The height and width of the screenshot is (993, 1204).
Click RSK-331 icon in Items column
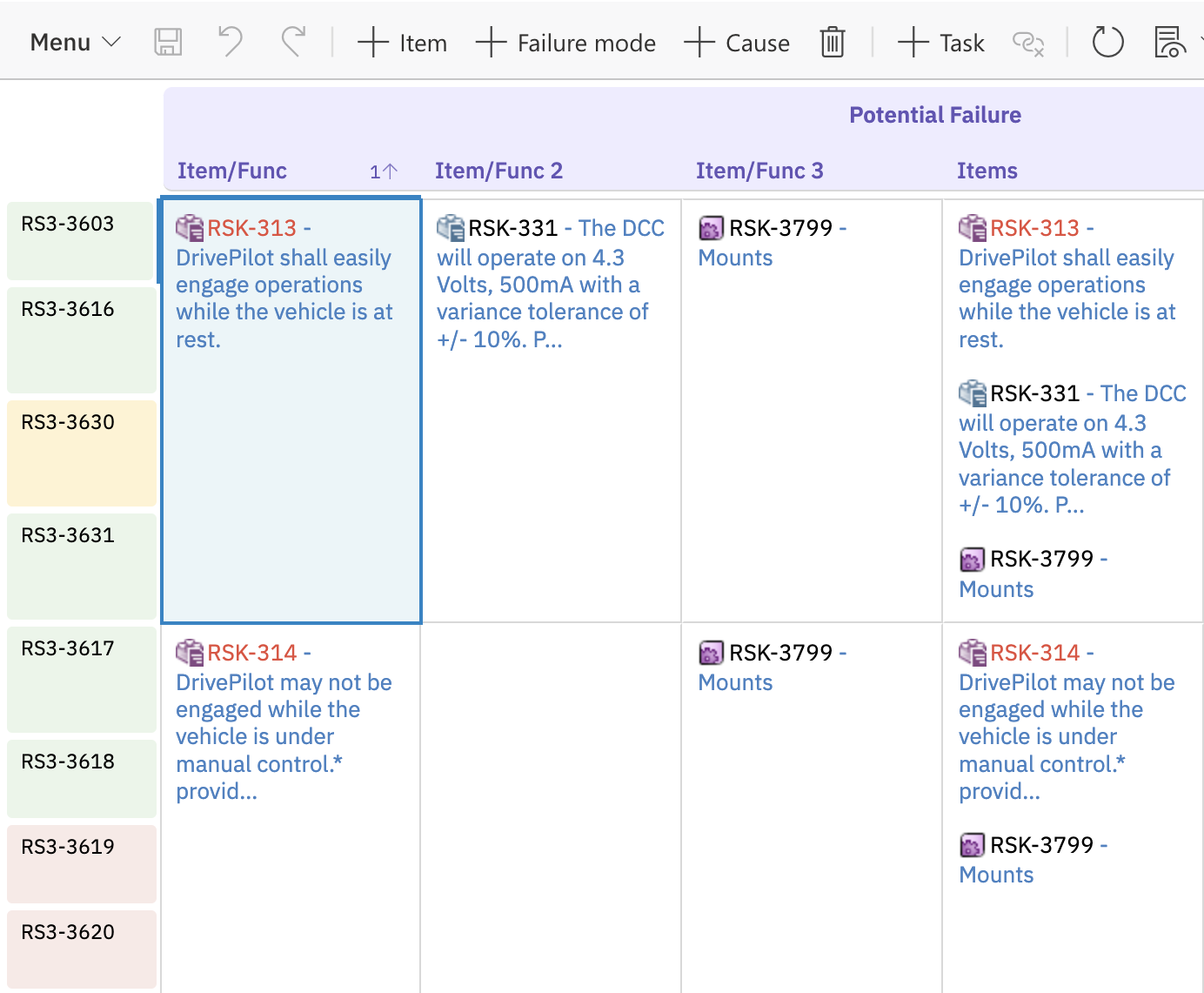click(x=973, y=393)
